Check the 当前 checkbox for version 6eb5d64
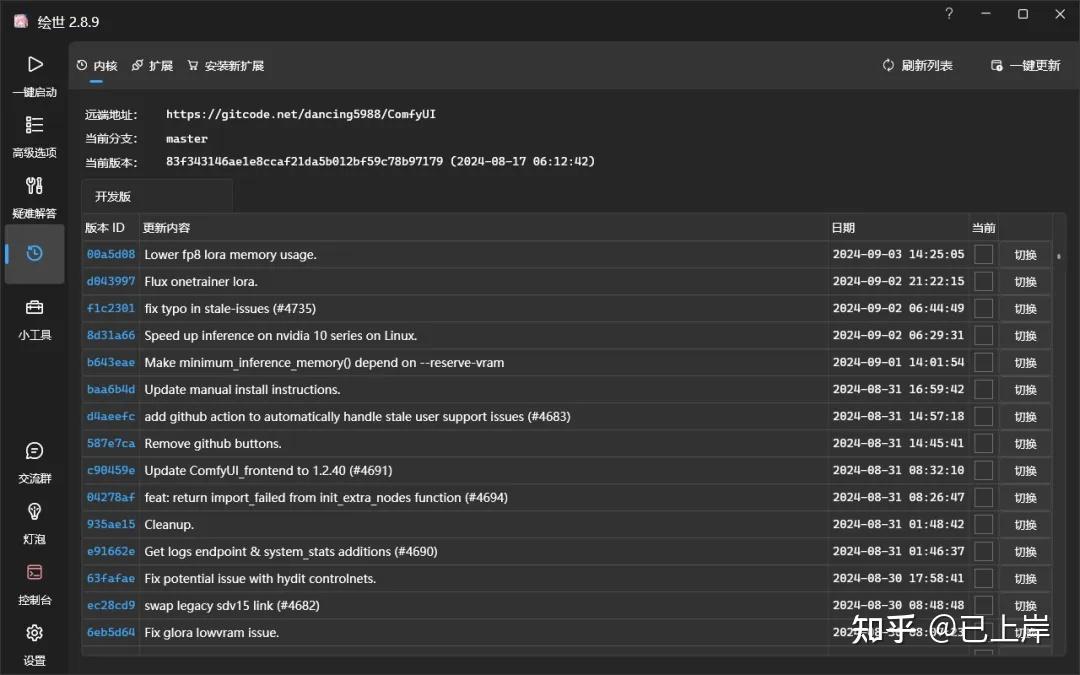 [x=983, y=632]
